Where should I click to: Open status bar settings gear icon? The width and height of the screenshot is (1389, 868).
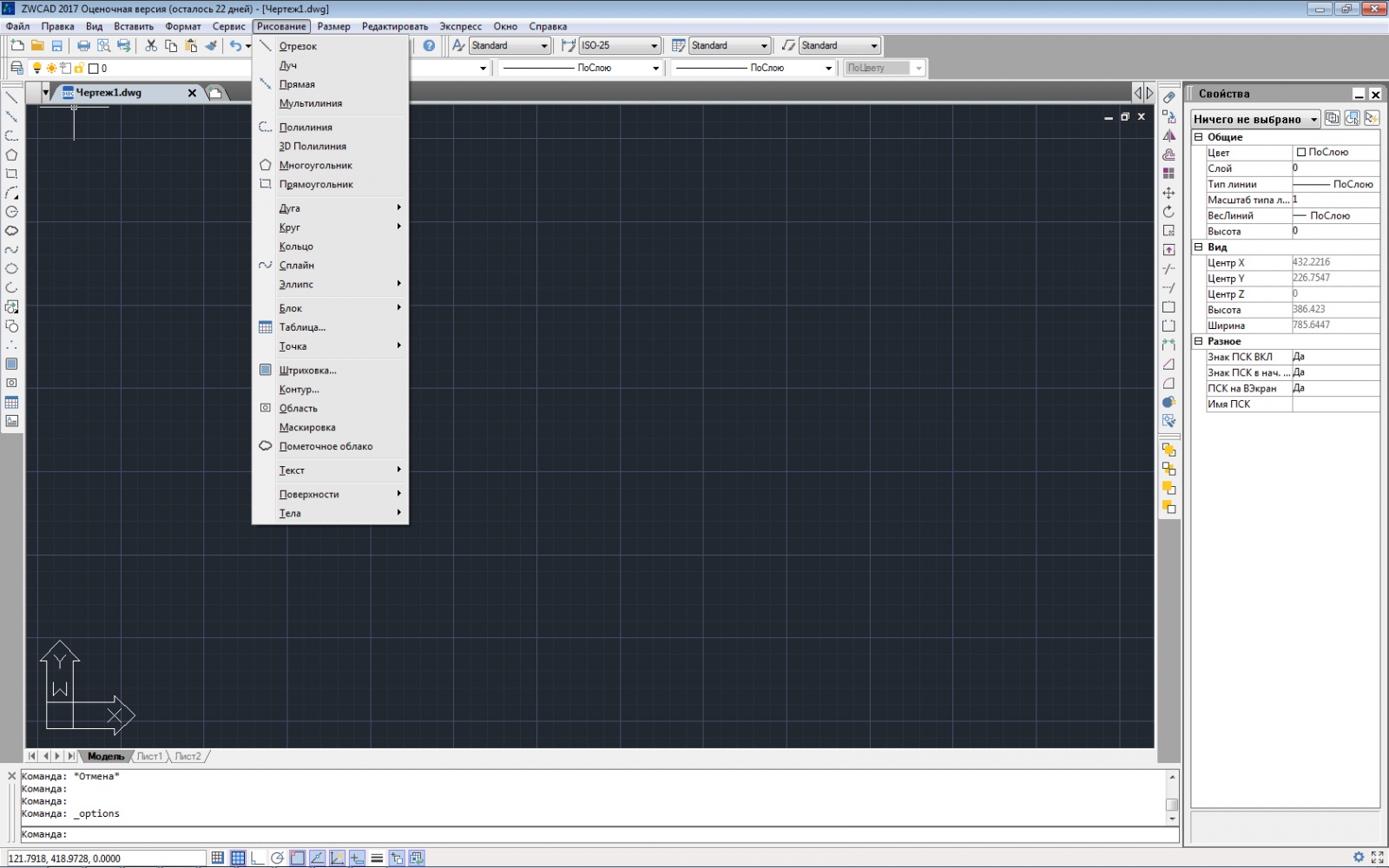pyautogui.click(x=1359, y=858)
